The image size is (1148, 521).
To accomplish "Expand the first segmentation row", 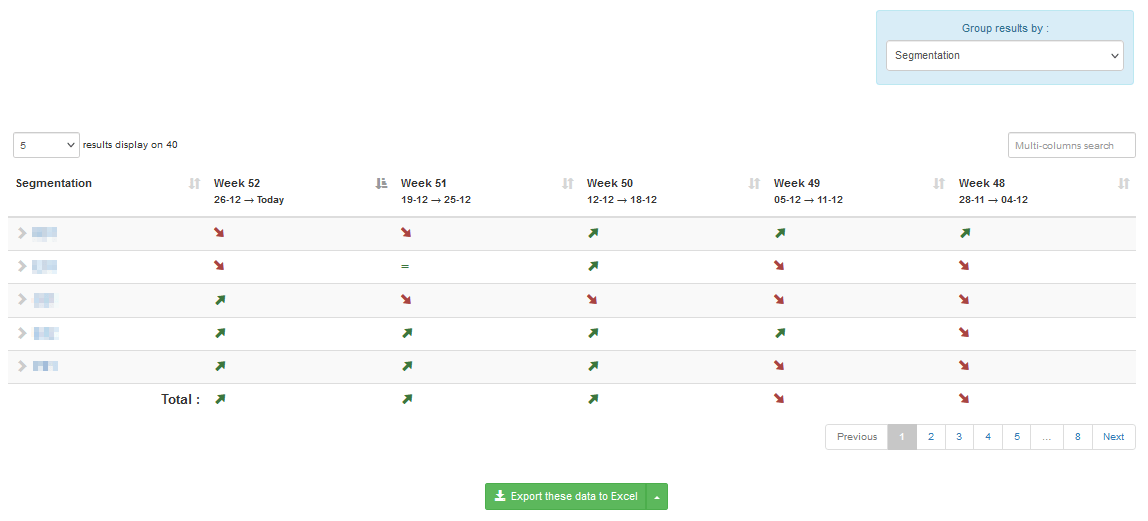I will coord(22,234).
